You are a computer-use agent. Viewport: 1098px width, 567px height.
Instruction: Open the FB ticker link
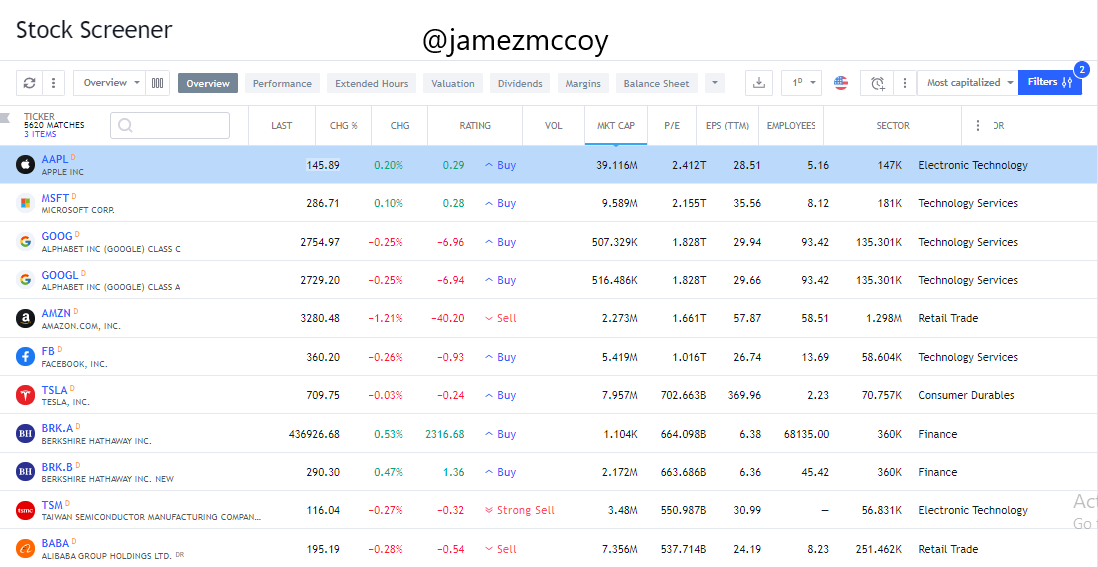48,351
